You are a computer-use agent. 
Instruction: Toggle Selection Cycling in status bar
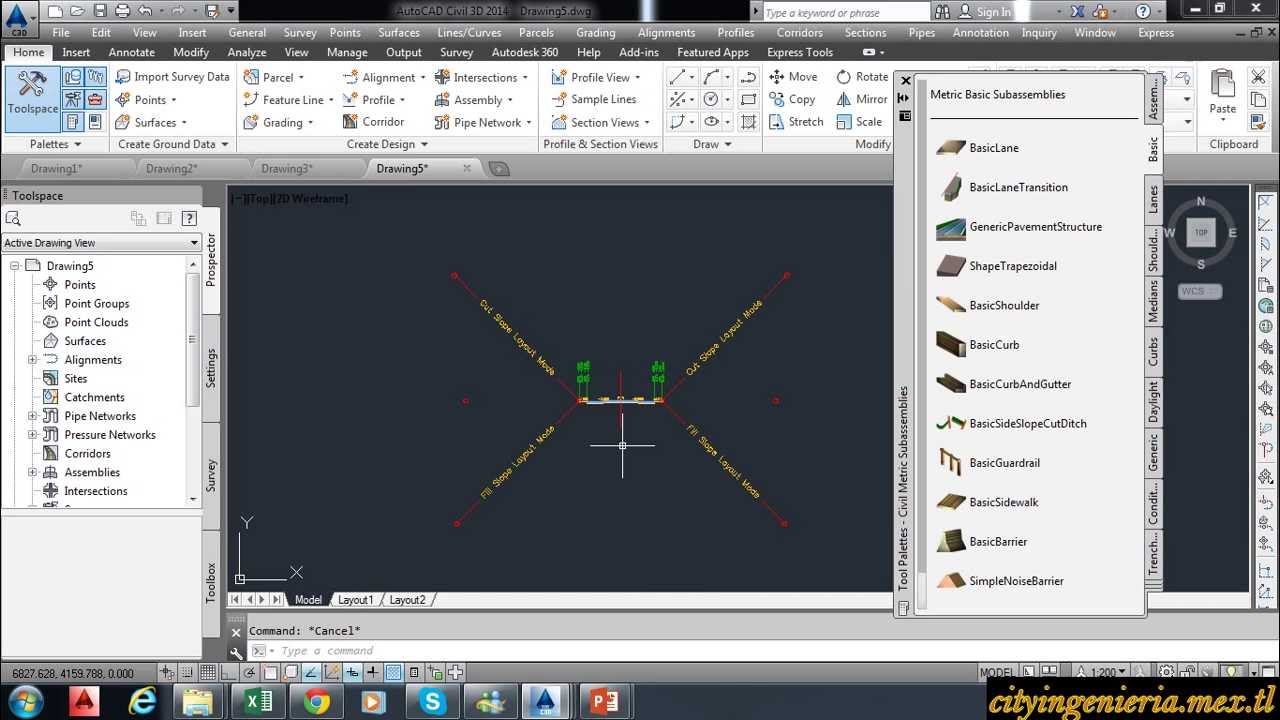434,673
